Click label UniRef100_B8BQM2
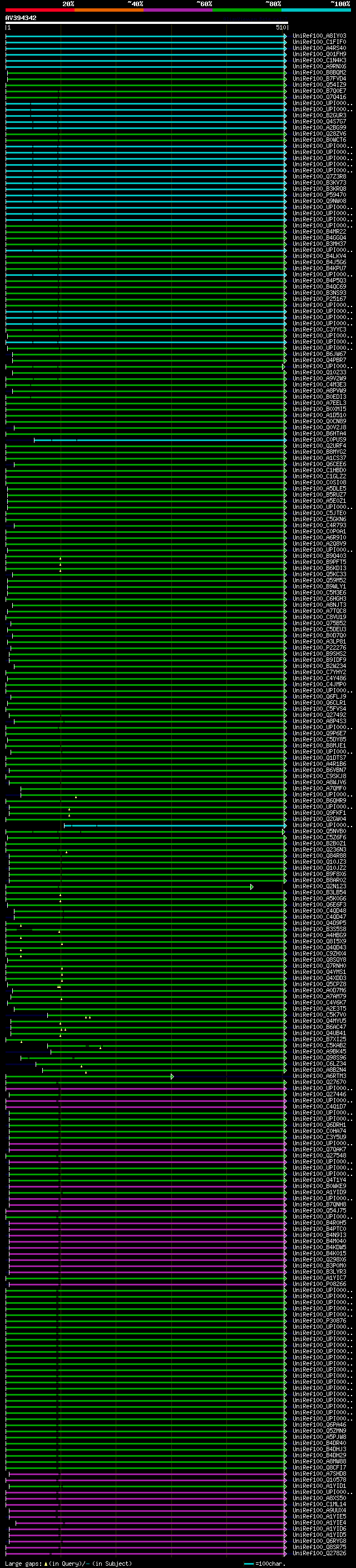 pos(319,72)
